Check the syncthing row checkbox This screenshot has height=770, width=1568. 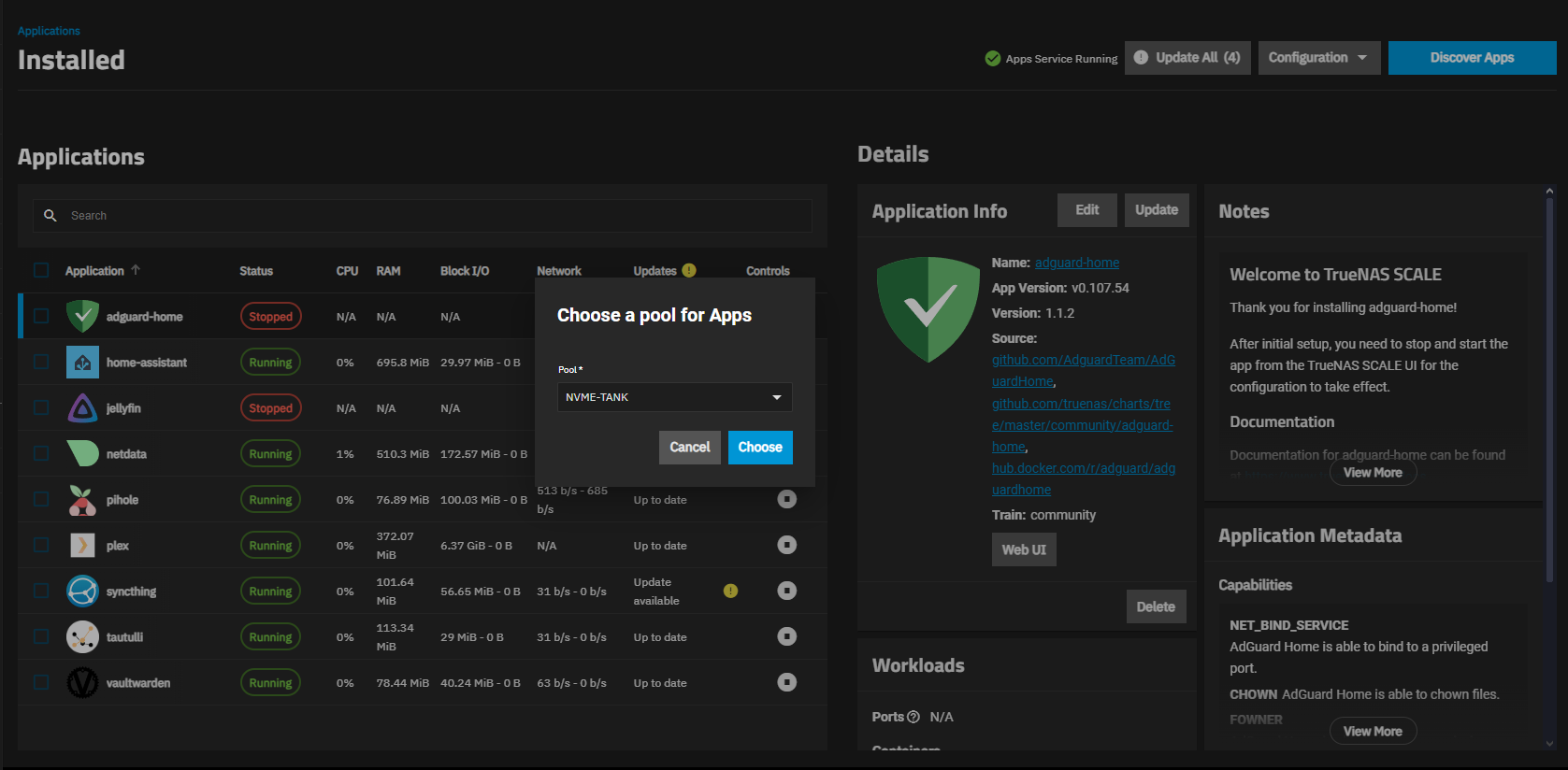point(41,591)
